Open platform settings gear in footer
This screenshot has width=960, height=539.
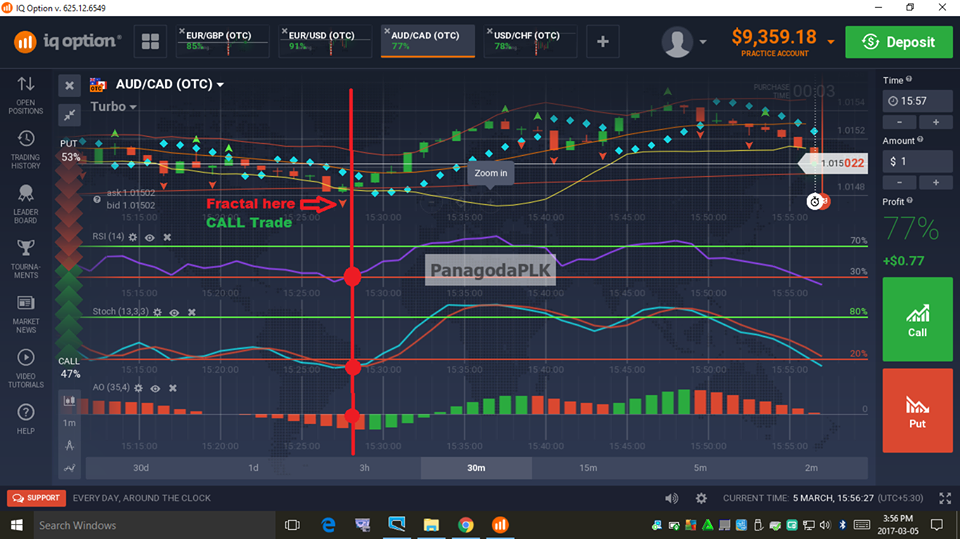pyautogui.click(x=701, y=498)
